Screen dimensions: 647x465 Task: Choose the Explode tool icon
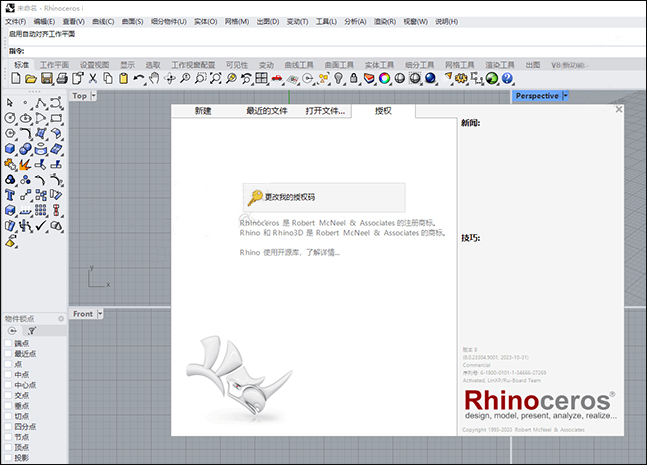click(25, 164)
